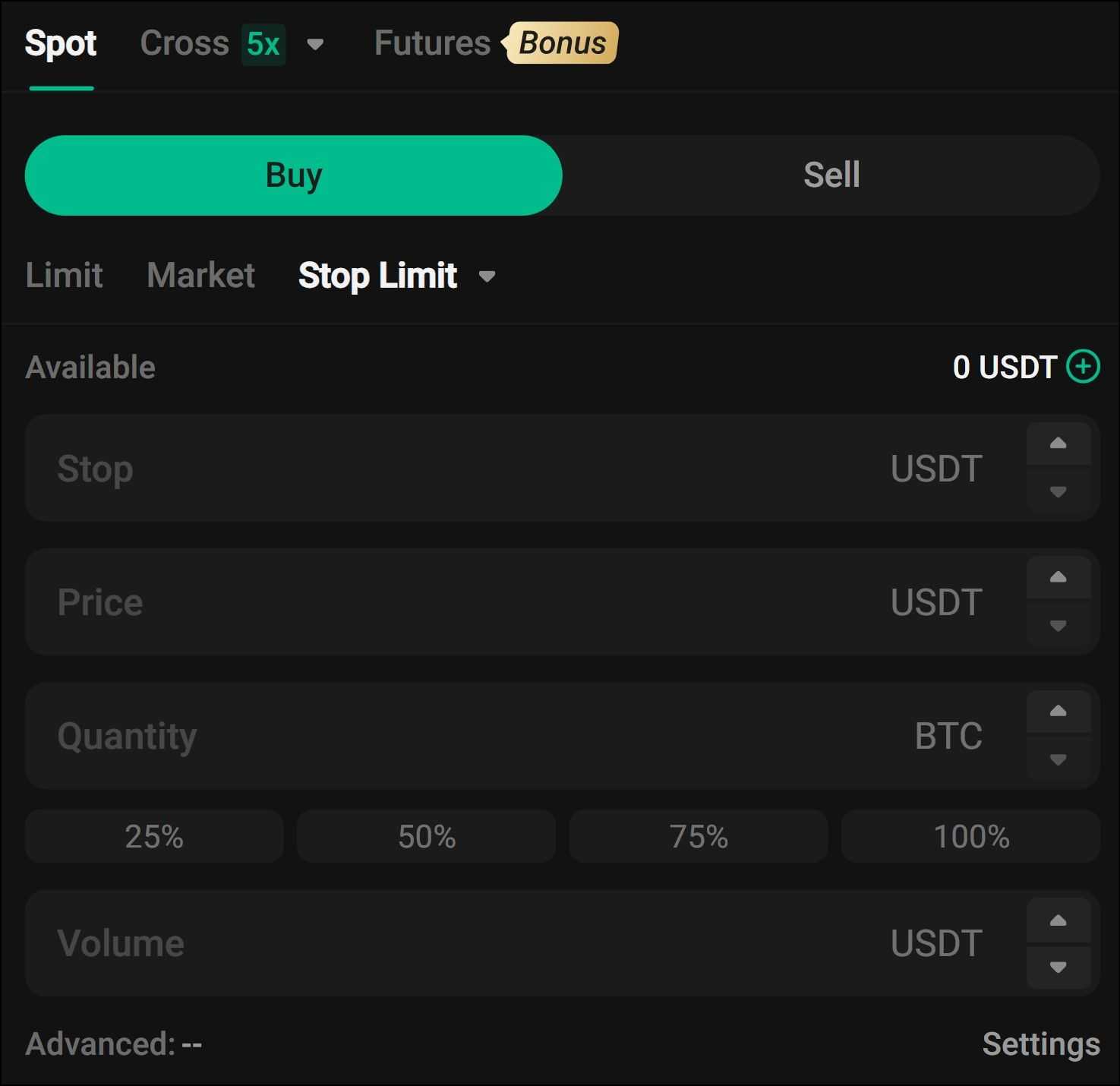Switch the order side to Sell
Viewport: 1120px width, 1086px height.
click(831, 174)
